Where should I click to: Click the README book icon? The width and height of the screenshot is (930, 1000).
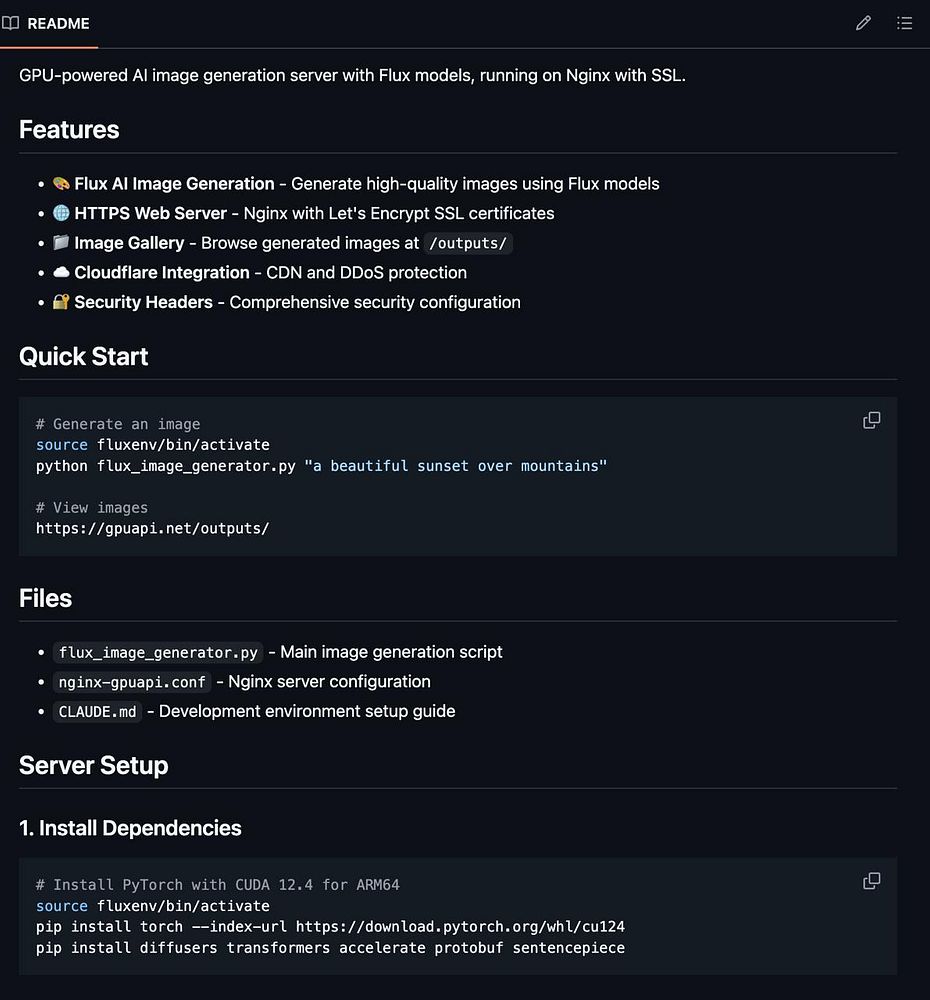pyautogui.click(x=11, y=23)
